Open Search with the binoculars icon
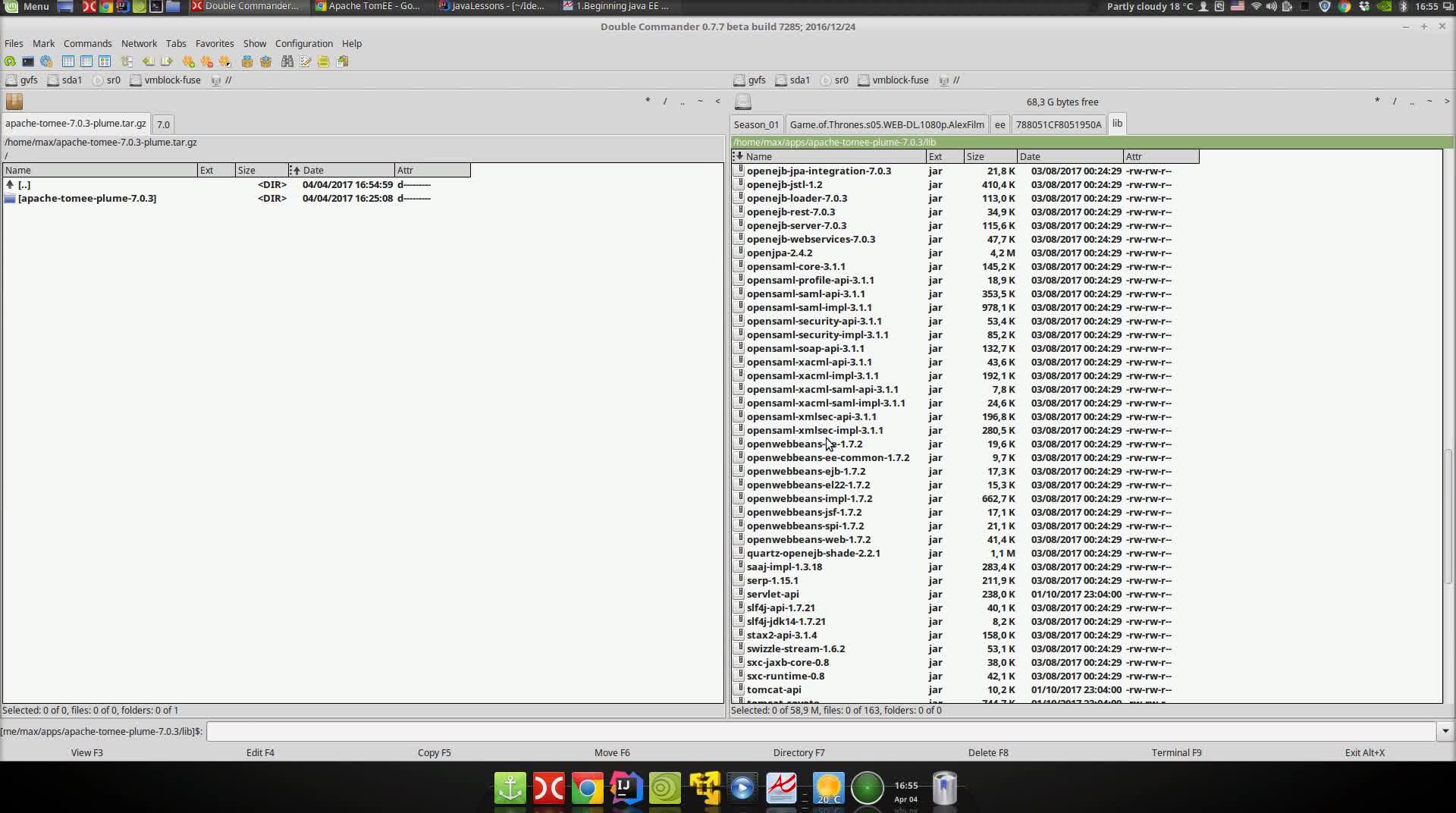This screenshot has height=813, width=1456. tap(287, 61)
